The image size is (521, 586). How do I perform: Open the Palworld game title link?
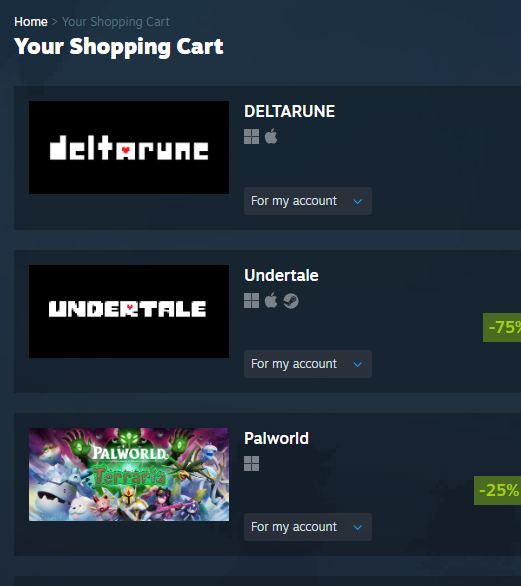[x=276, y=438]
